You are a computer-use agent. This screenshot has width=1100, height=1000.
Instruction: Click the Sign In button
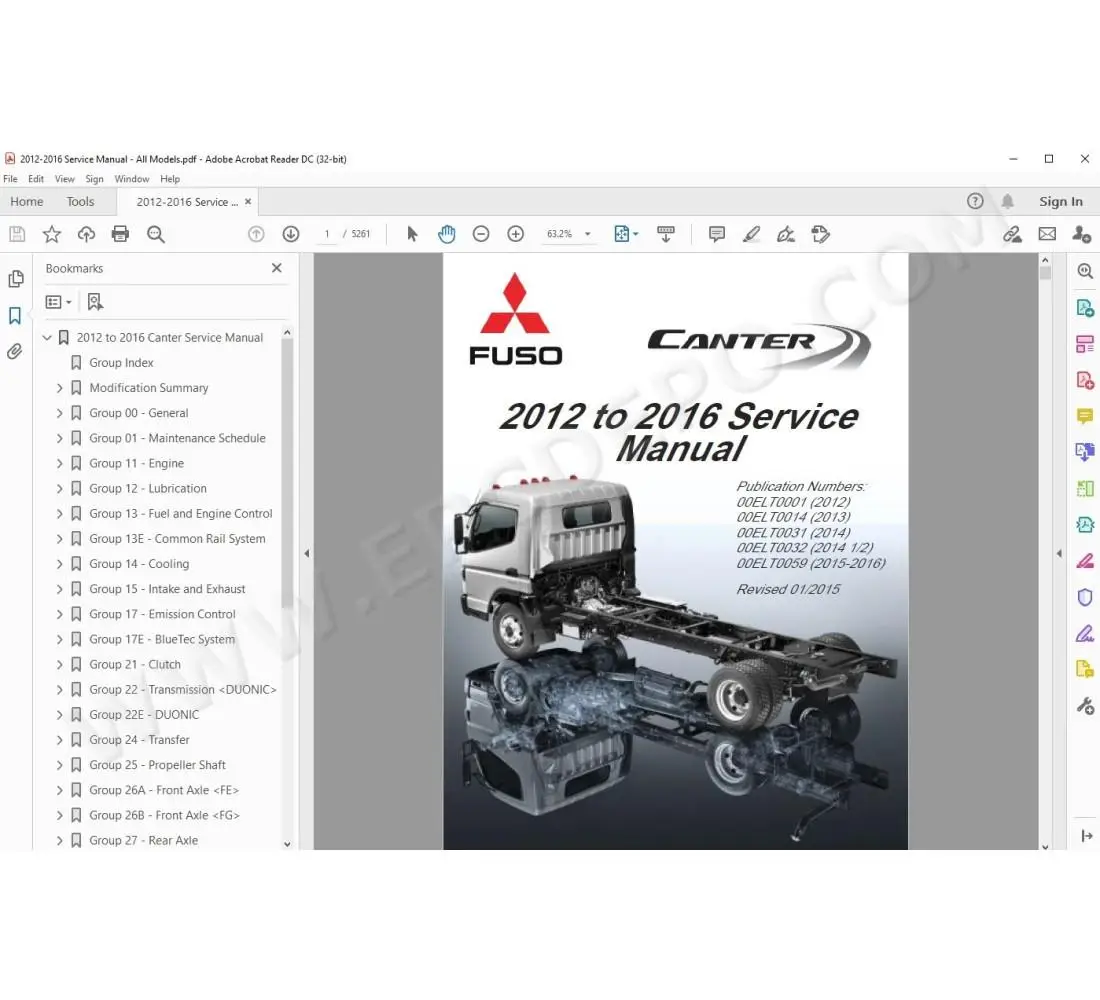[x=1061, y=201]
